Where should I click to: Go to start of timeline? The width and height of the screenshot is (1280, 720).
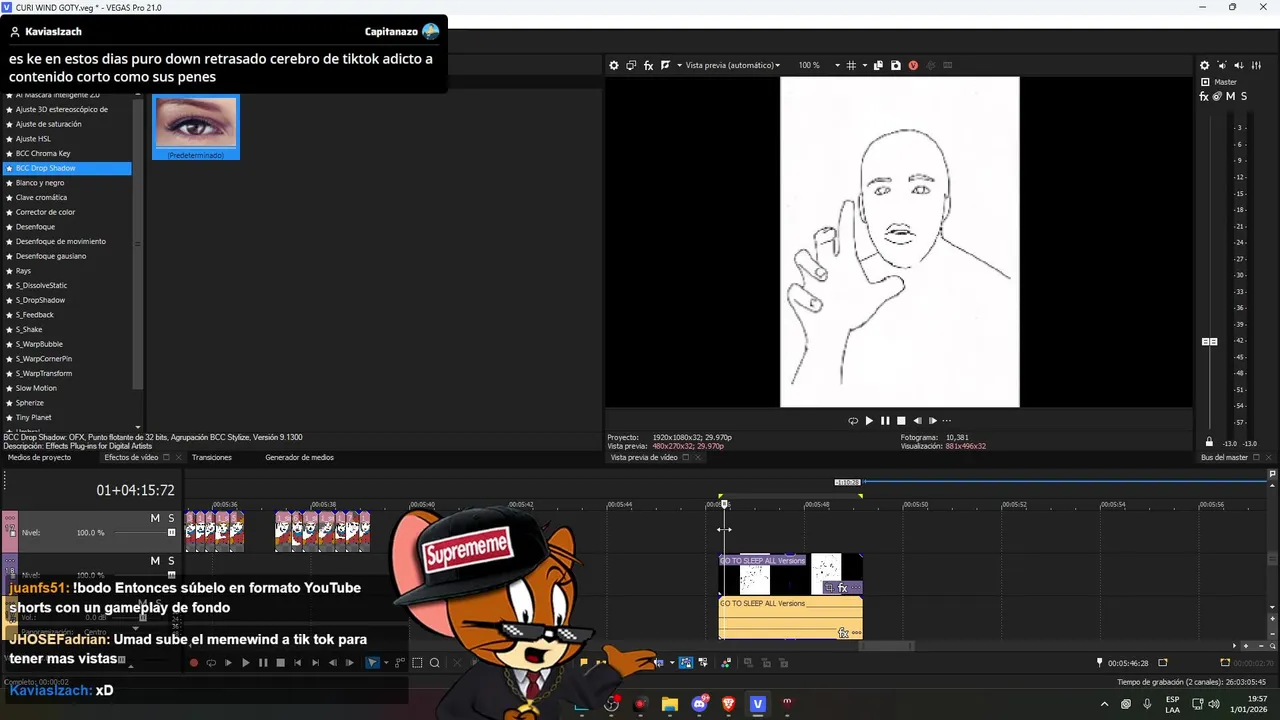(x=297, y=663)
